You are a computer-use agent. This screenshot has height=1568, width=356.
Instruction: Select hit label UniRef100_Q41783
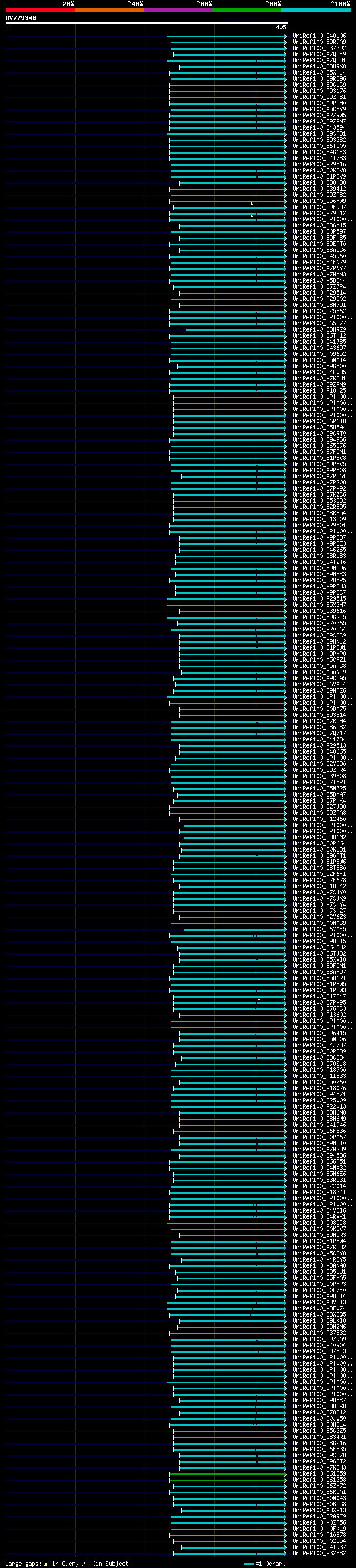pos(319,159)
